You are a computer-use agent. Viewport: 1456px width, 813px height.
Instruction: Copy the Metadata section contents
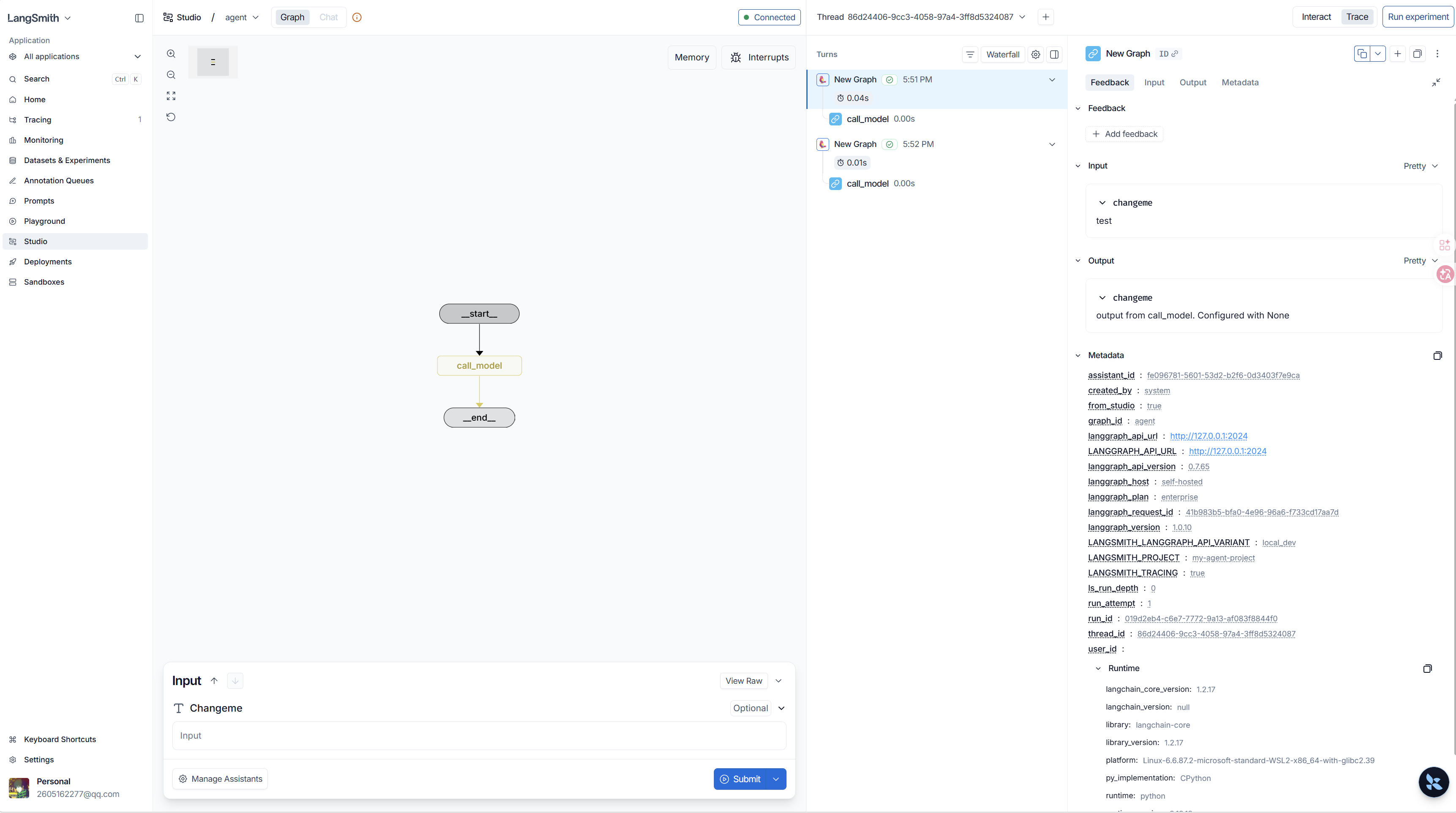click(1437, 355)
